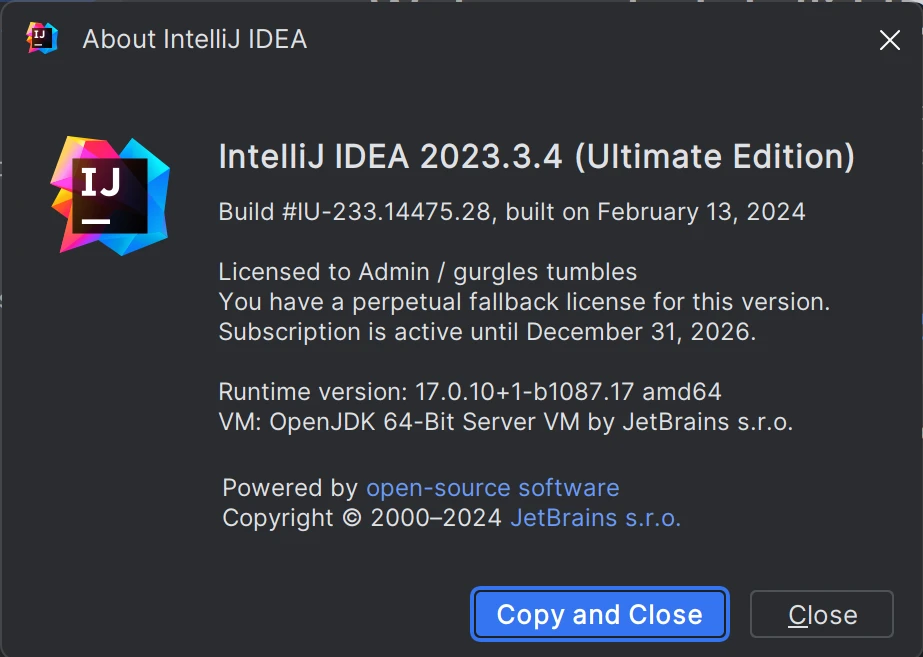Open the open-source software link
923x657 pixels.
coord(492,488)
